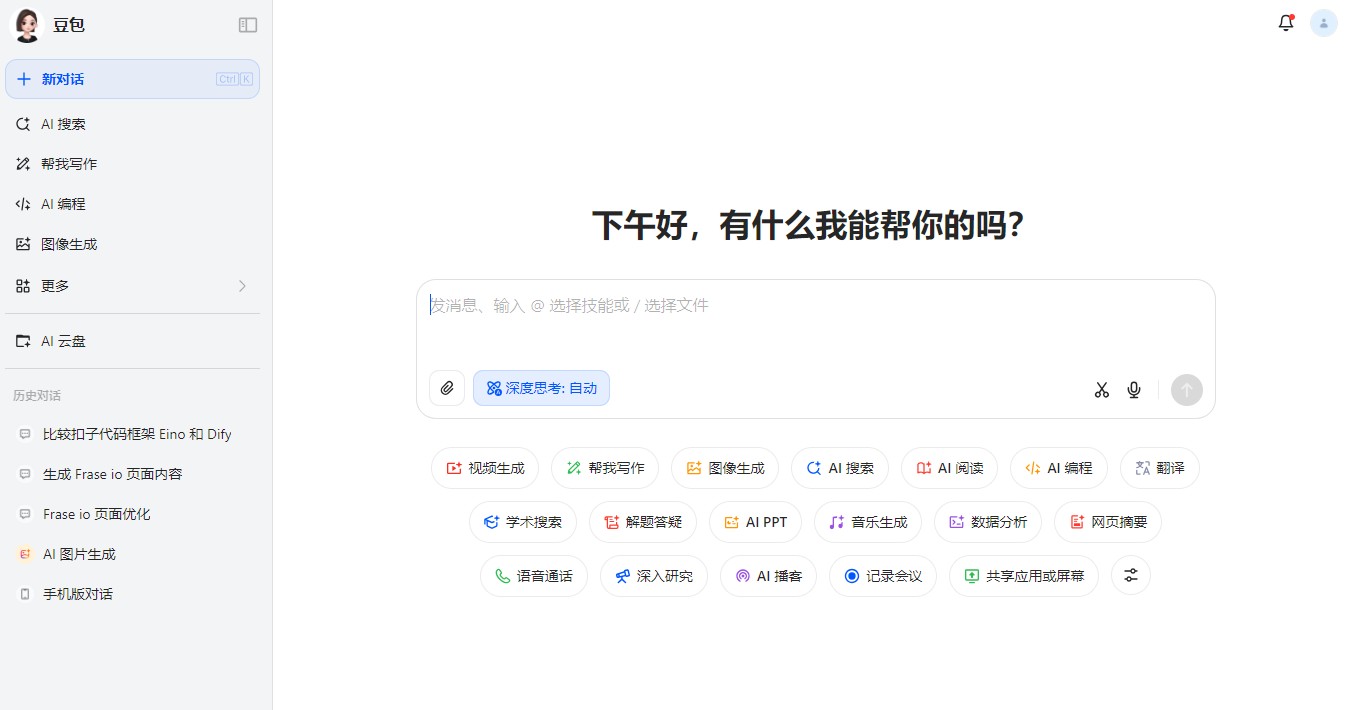Enable the 语音通话 skill
1345x710 pixels.
[x=534, y=576]
